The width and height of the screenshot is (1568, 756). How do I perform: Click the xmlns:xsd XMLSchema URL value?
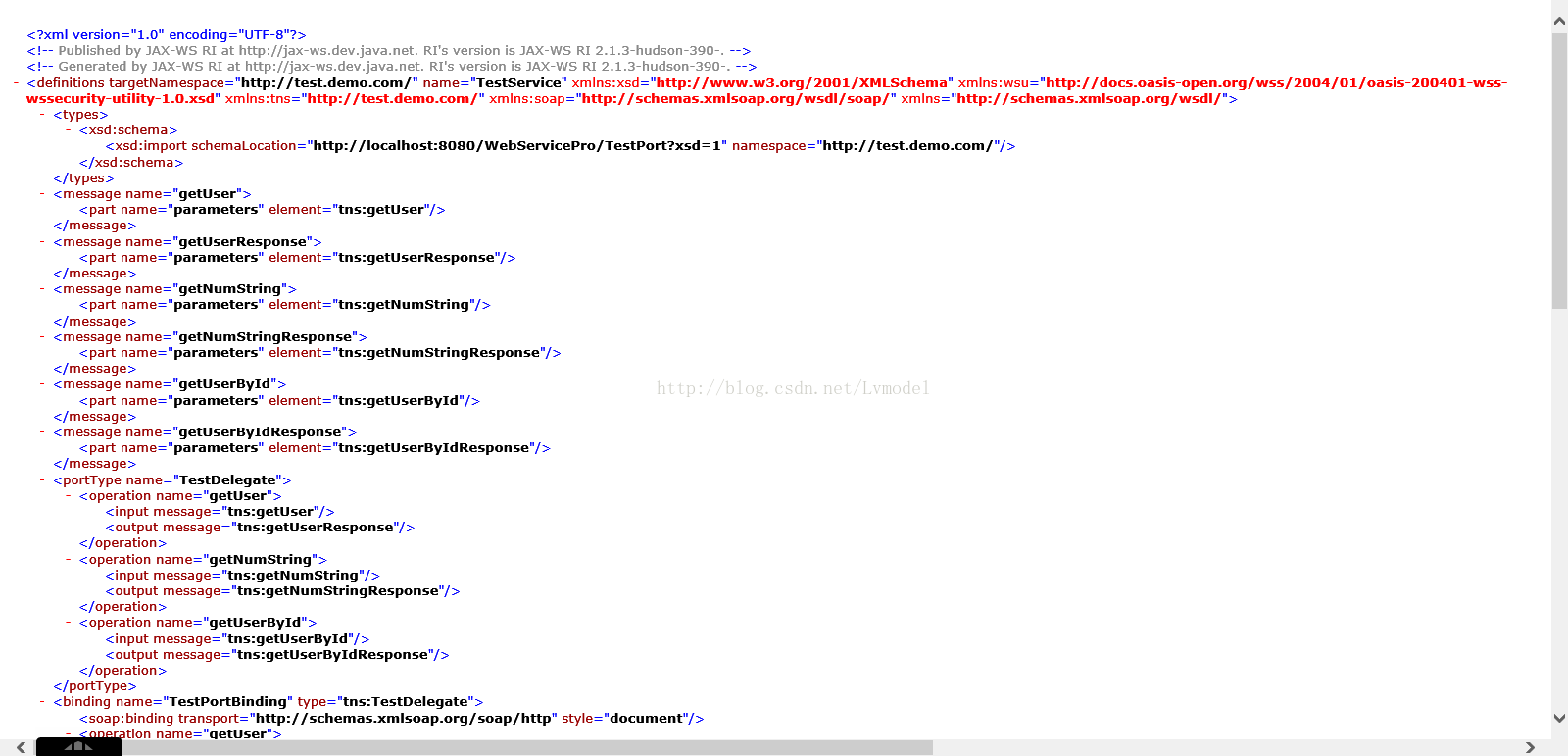coord(802,83)
